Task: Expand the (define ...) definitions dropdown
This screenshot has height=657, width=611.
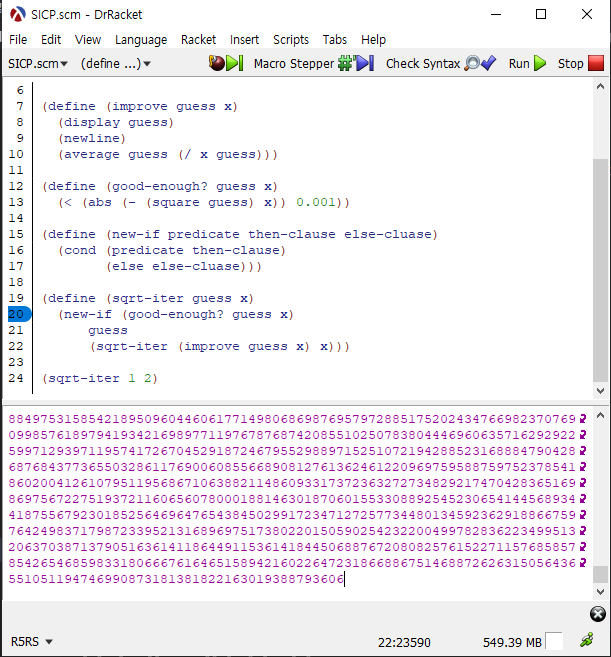Action: click(x=115, y=63)
